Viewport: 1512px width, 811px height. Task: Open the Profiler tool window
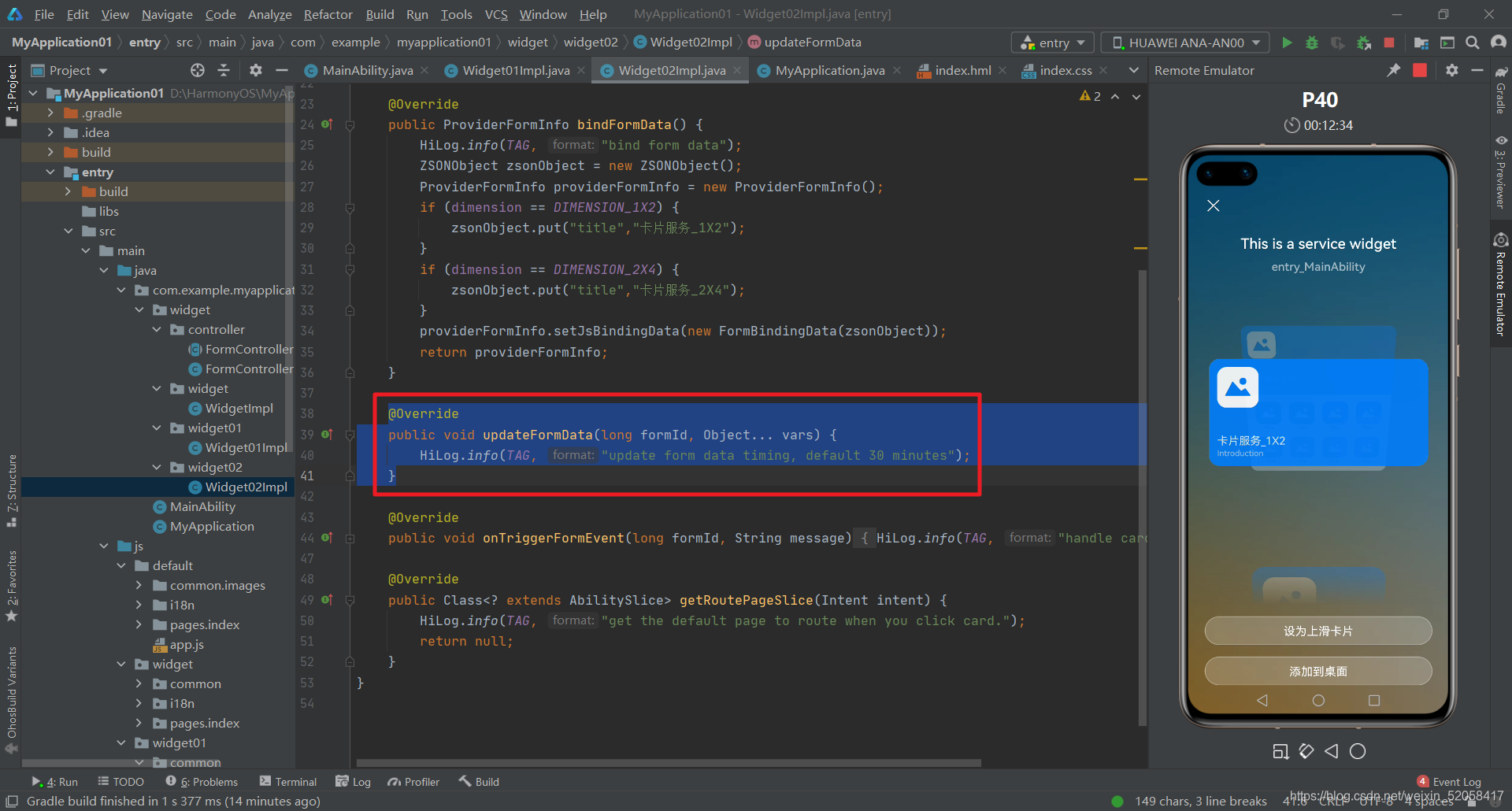tap(413, 782)
